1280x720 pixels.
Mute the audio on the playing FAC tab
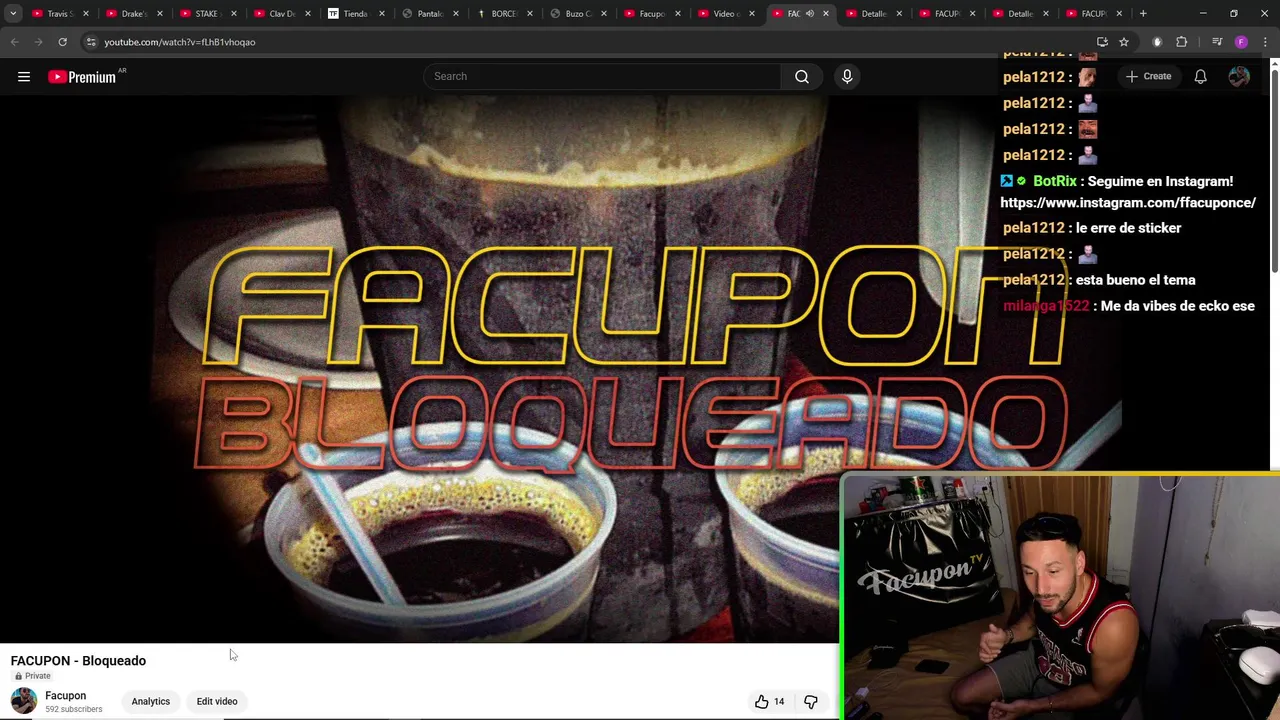tap(809, 14)
